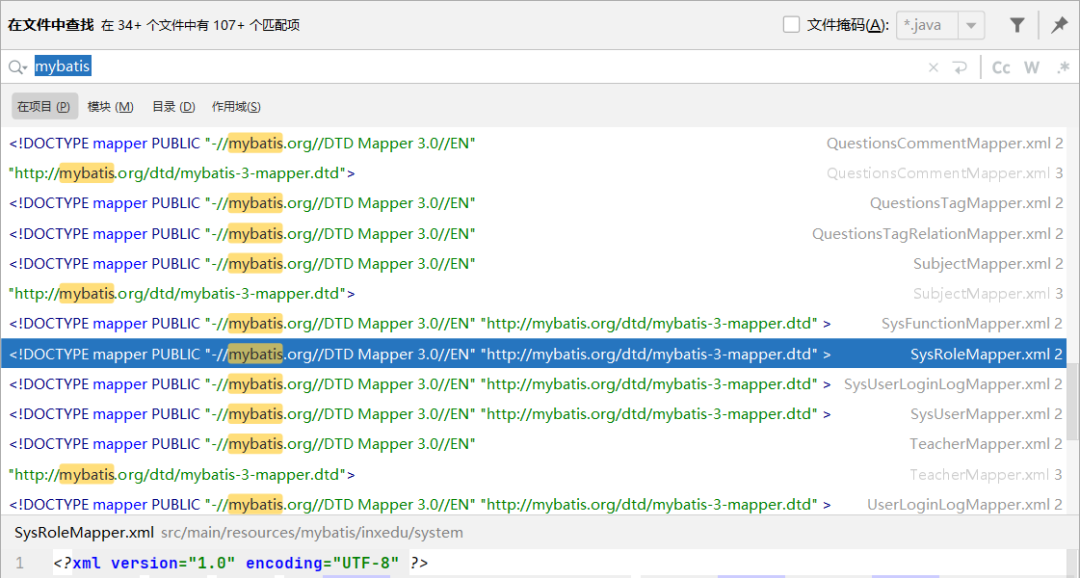The height and width of the screenshot is (578, 1080).
Task: Select SysUserMapper.xml 2 result row
Action: pyautogui.click(x=534, y=413)
